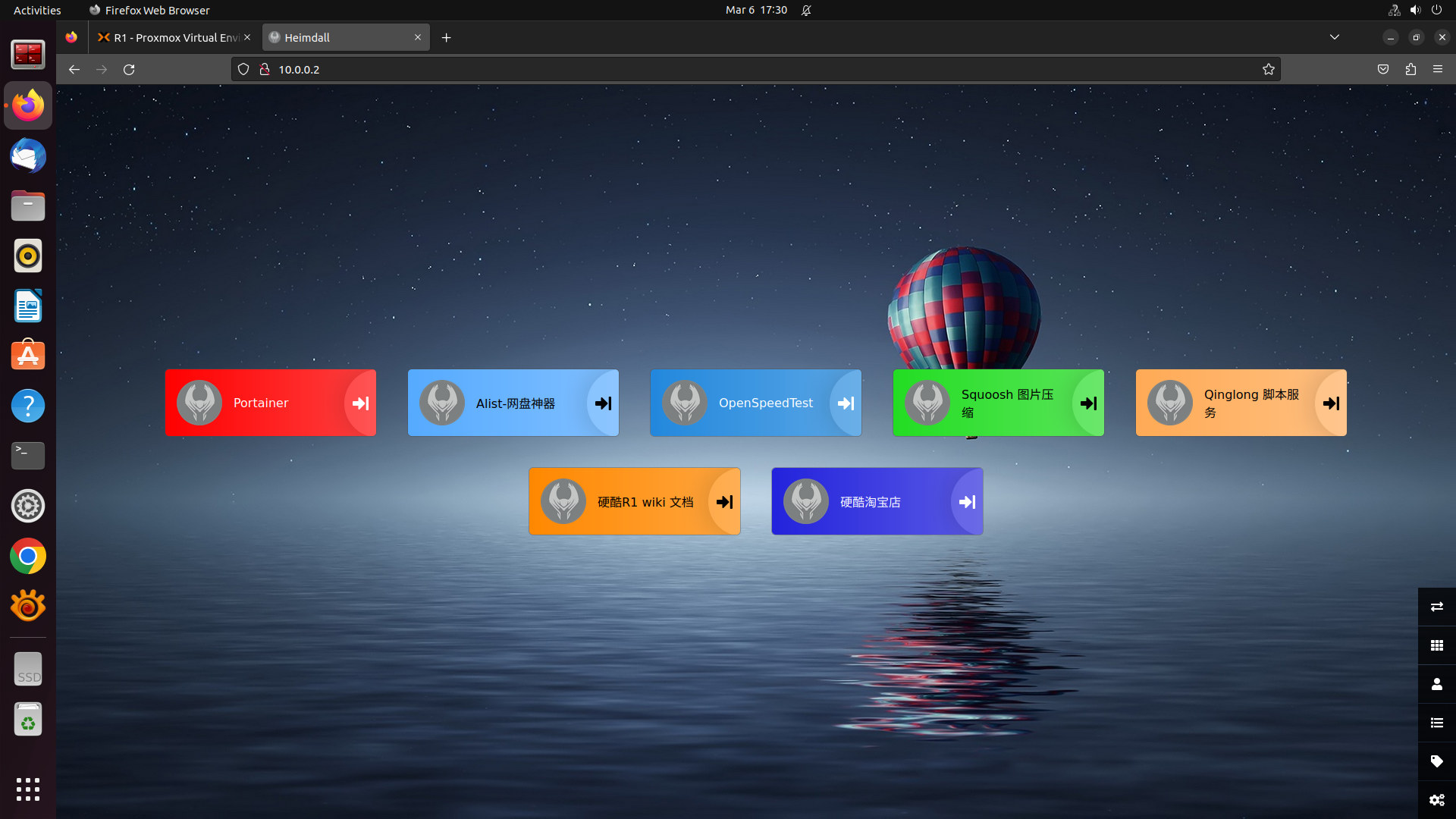Click the Heimdall switch arrows sidebar icon
Image resolution: width=1456 pixels, height=819 pixels.
(1437, 607)
